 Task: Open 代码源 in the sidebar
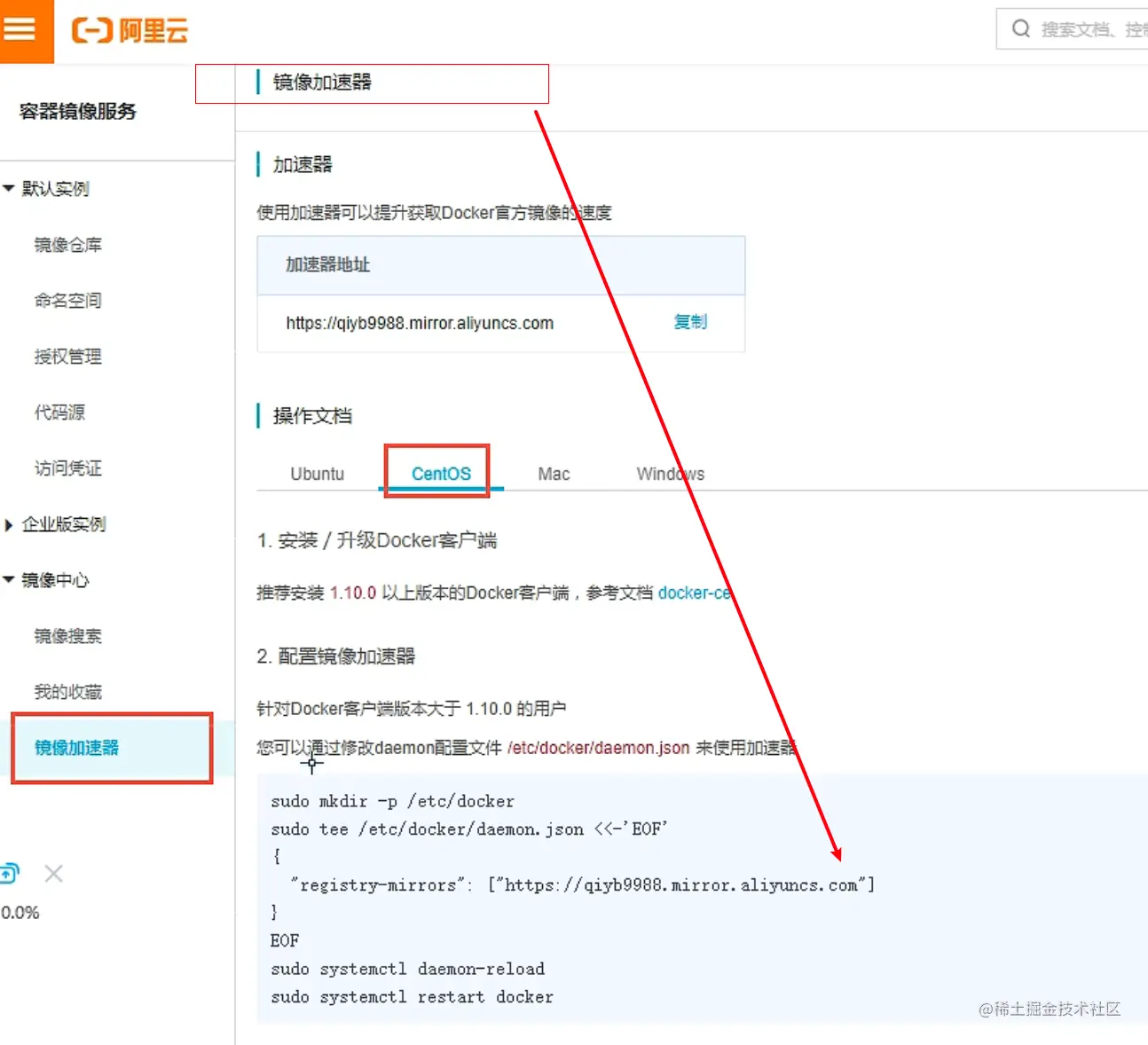[59, 412]
